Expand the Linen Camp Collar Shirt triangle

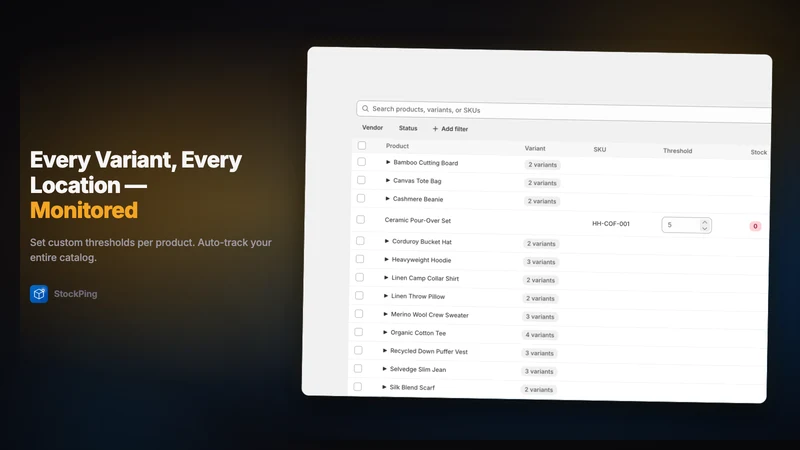coord(386,278)
